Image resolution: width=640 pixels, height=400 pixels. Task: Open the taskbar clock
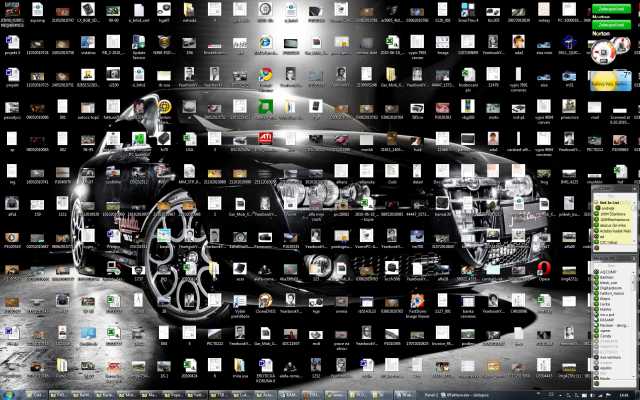click(625, 393)
